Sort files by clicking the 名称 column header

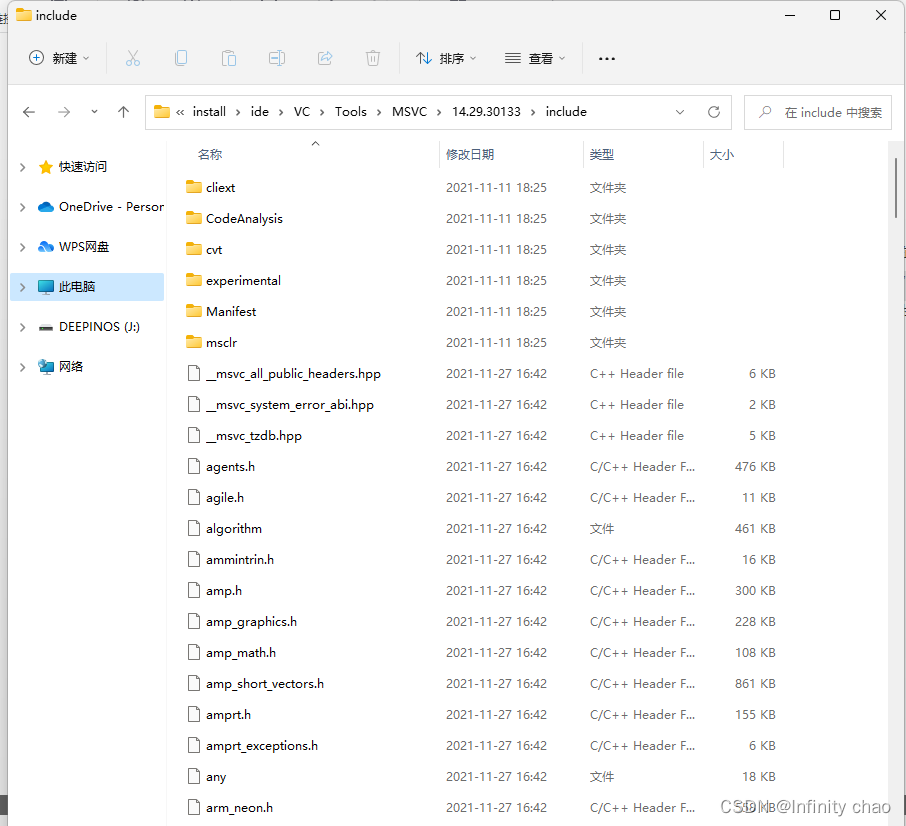[210, 155]
